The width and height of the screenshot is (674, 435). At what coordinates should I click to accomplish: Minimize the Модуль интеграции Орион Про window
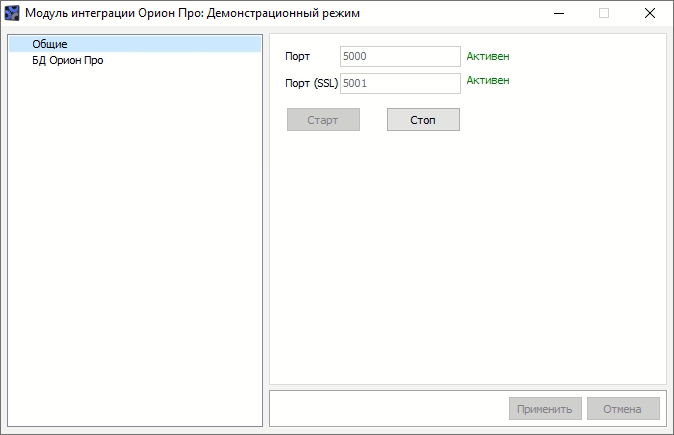tap(559, 13)
